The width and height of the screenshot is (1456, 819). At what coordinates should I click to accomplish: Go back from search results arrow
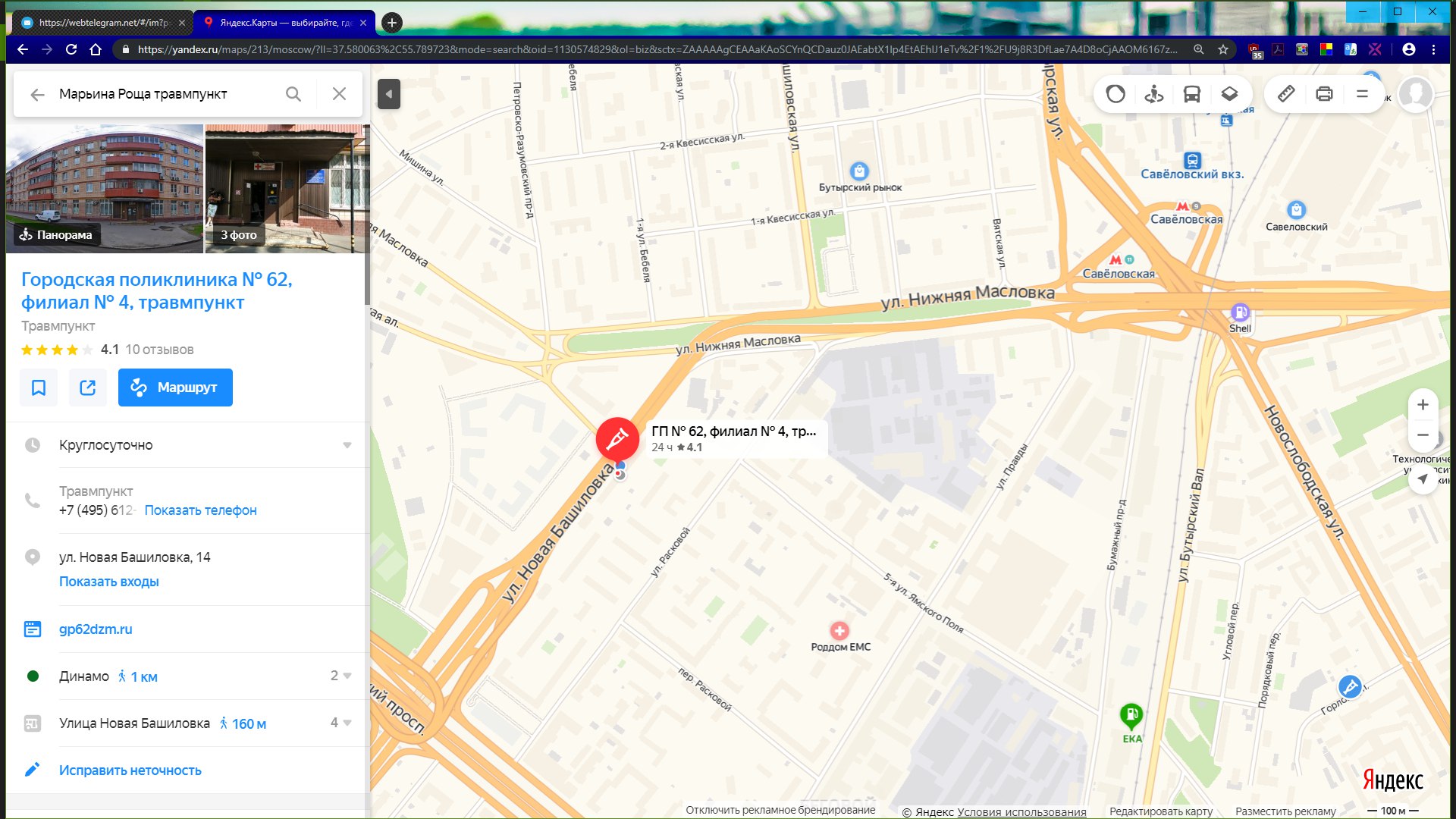click(37, 94)
